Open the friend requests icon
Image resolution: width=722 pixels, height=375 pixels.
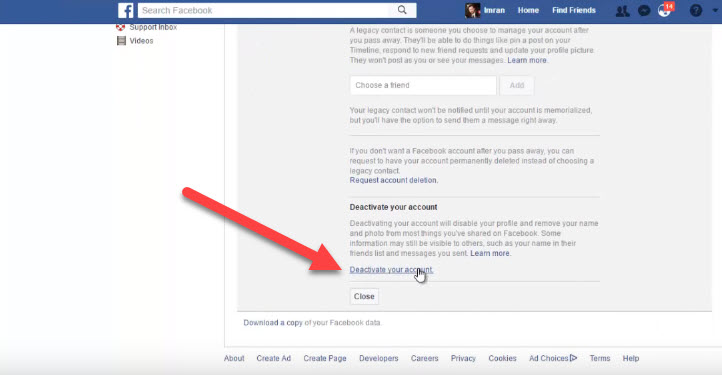pos(623,11)
